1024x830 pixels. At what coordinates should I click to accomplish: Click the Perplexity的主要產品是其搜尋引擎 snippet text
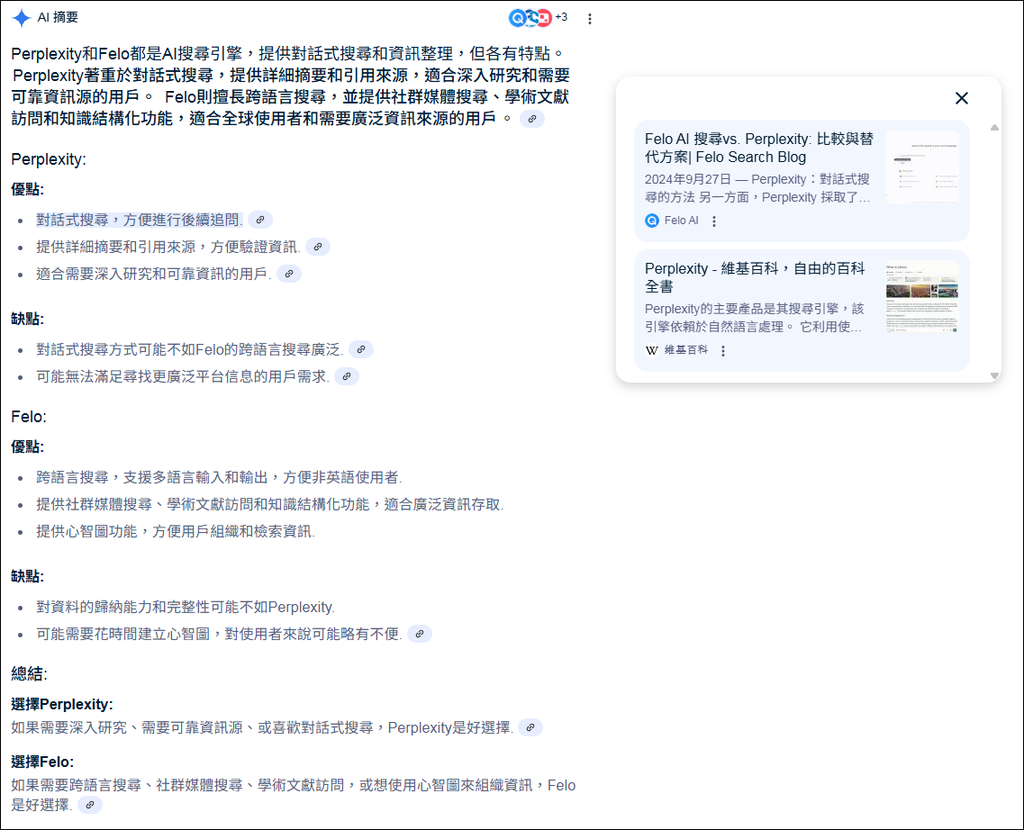pos(754,317)
